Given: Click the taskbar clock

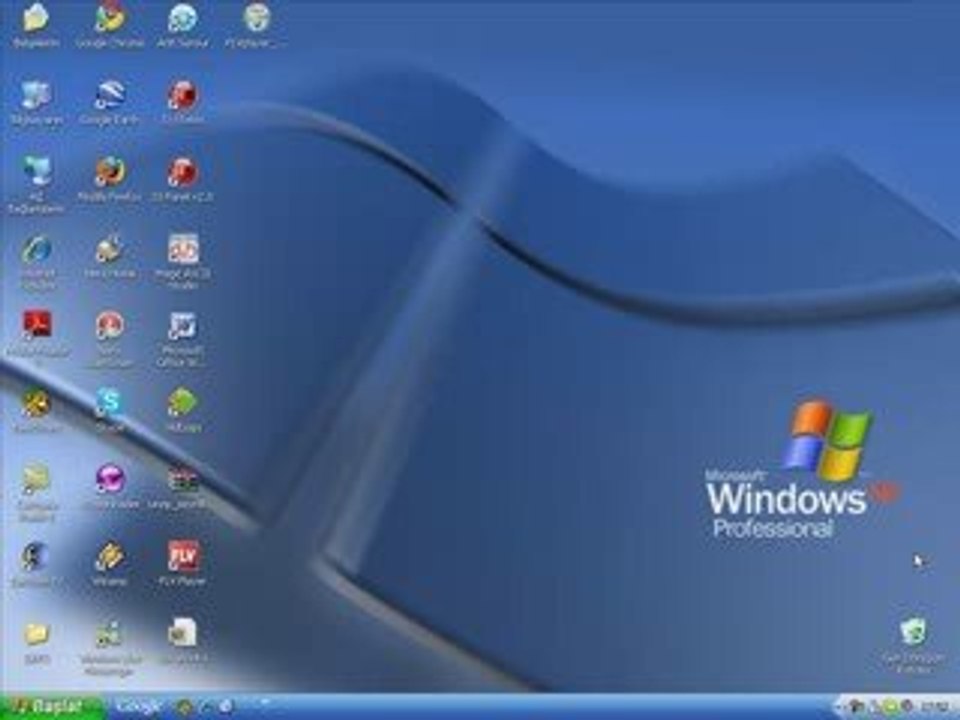Looking at the screenshot, I should pos(936,707).
